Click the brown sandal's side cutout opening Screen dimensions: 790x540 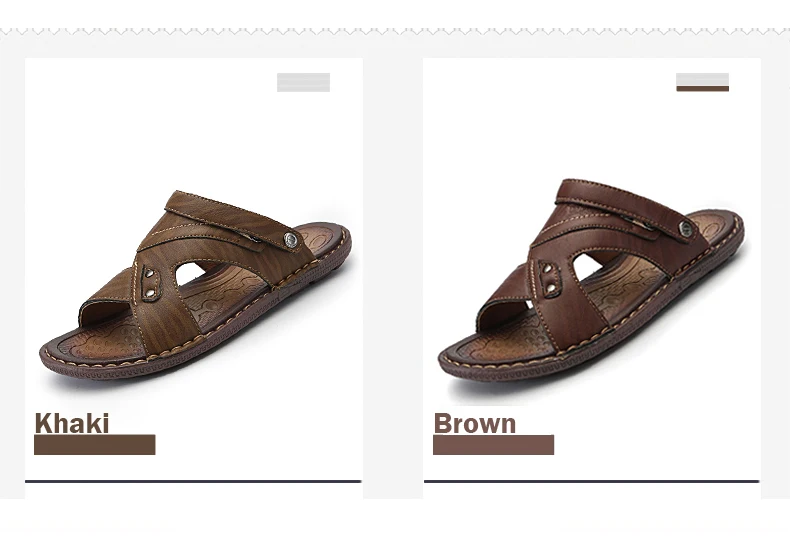pos(587,265)
